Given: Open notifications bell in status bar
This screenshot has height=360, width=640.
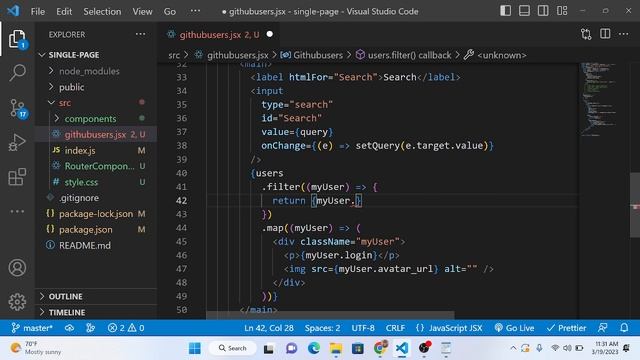Looking at the screenshot, I should [x=624, y=328].
